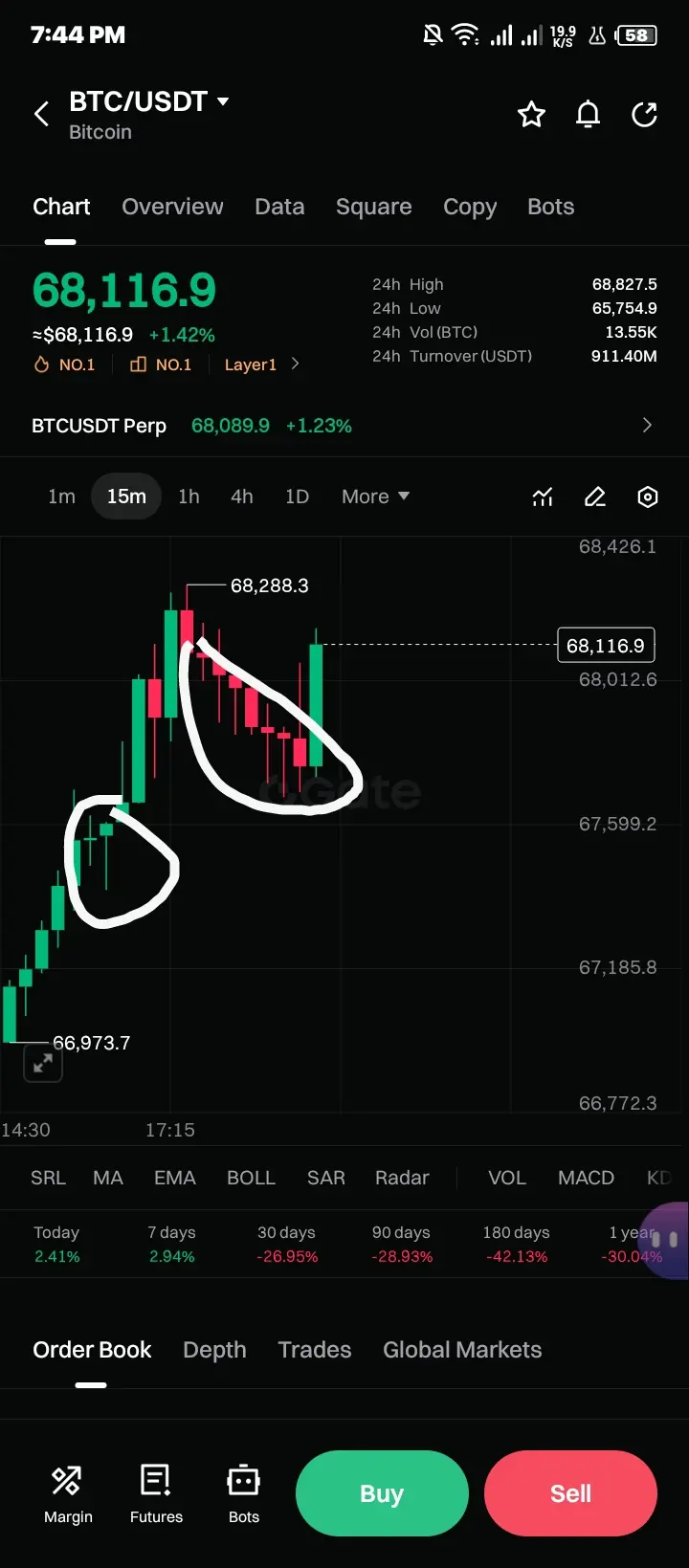This screenshot has height=1568, width=689.
Task: Open Futures icon in bottom bar
Action: [x=156, y=1493]
